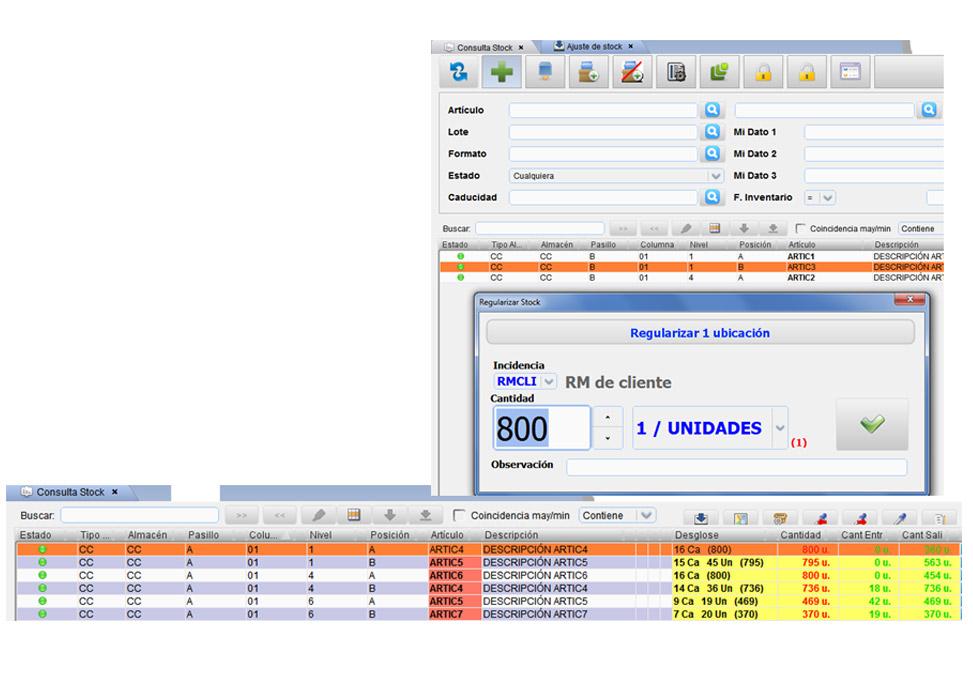Click the green plus add icon

coord(501,72)
